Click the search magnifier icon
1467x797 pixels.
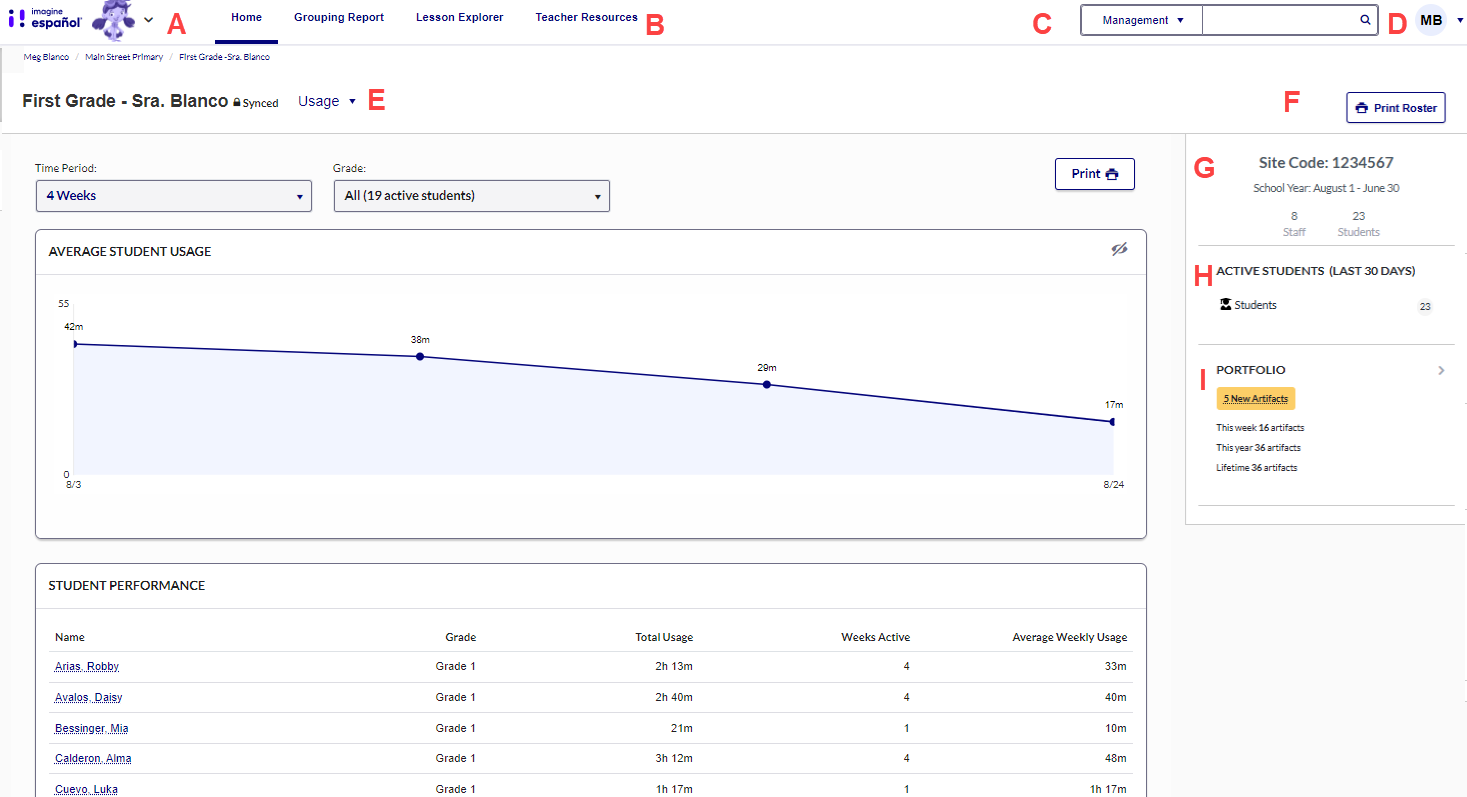pos(1365,20)
